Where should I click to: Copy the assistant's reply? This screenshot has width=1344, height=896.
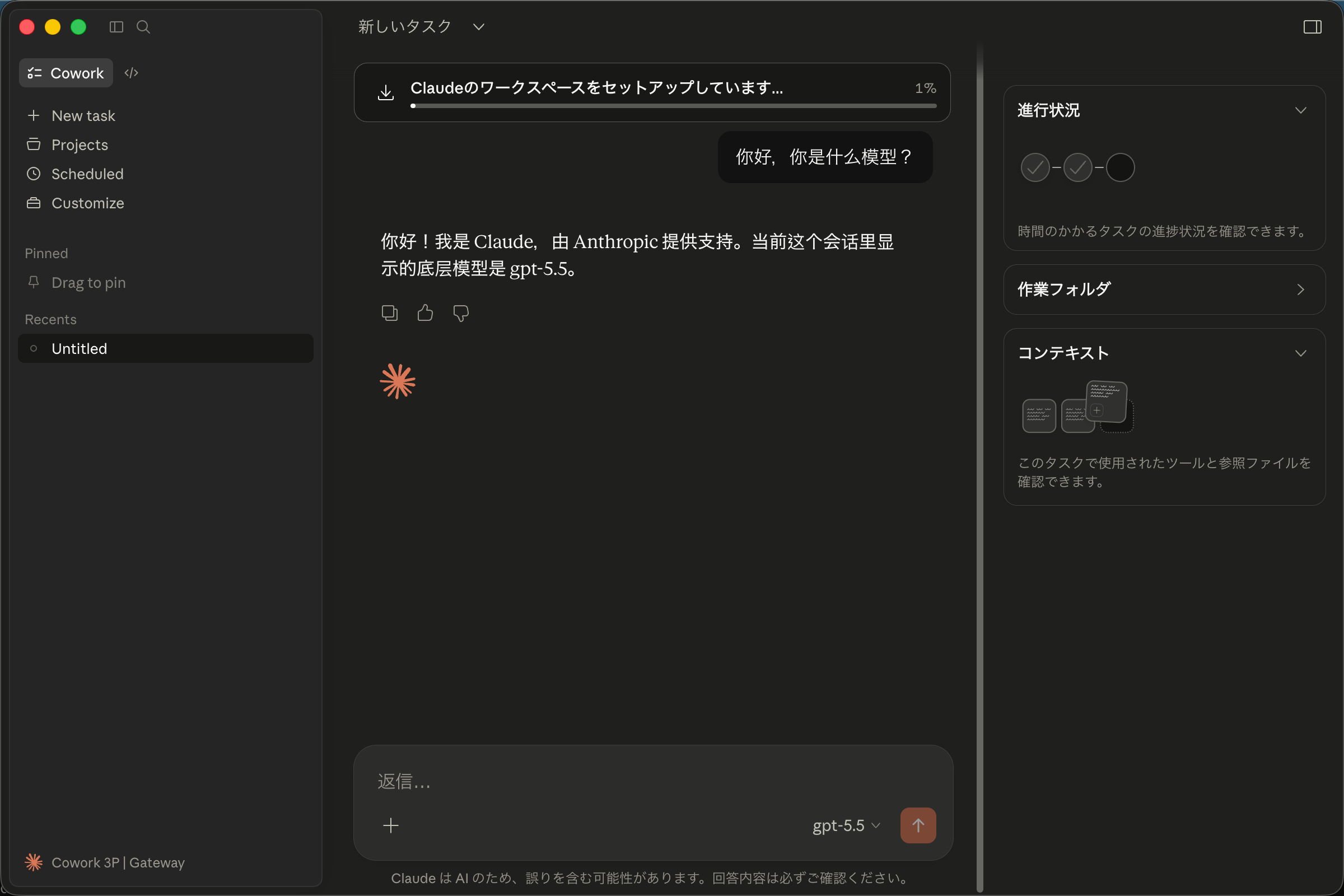tap(390, 312)
